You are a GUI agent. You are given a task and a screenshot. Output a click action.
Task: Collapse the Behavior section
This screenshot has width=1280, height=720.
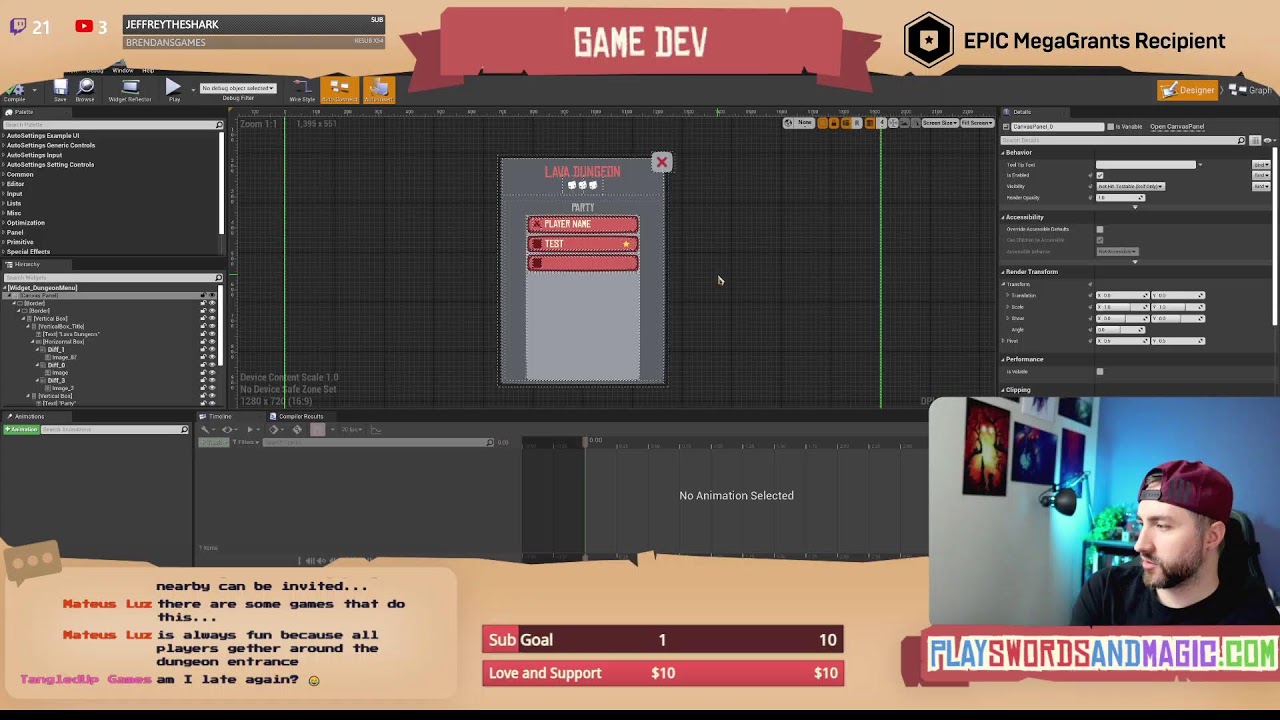(x=1004, y=153)
